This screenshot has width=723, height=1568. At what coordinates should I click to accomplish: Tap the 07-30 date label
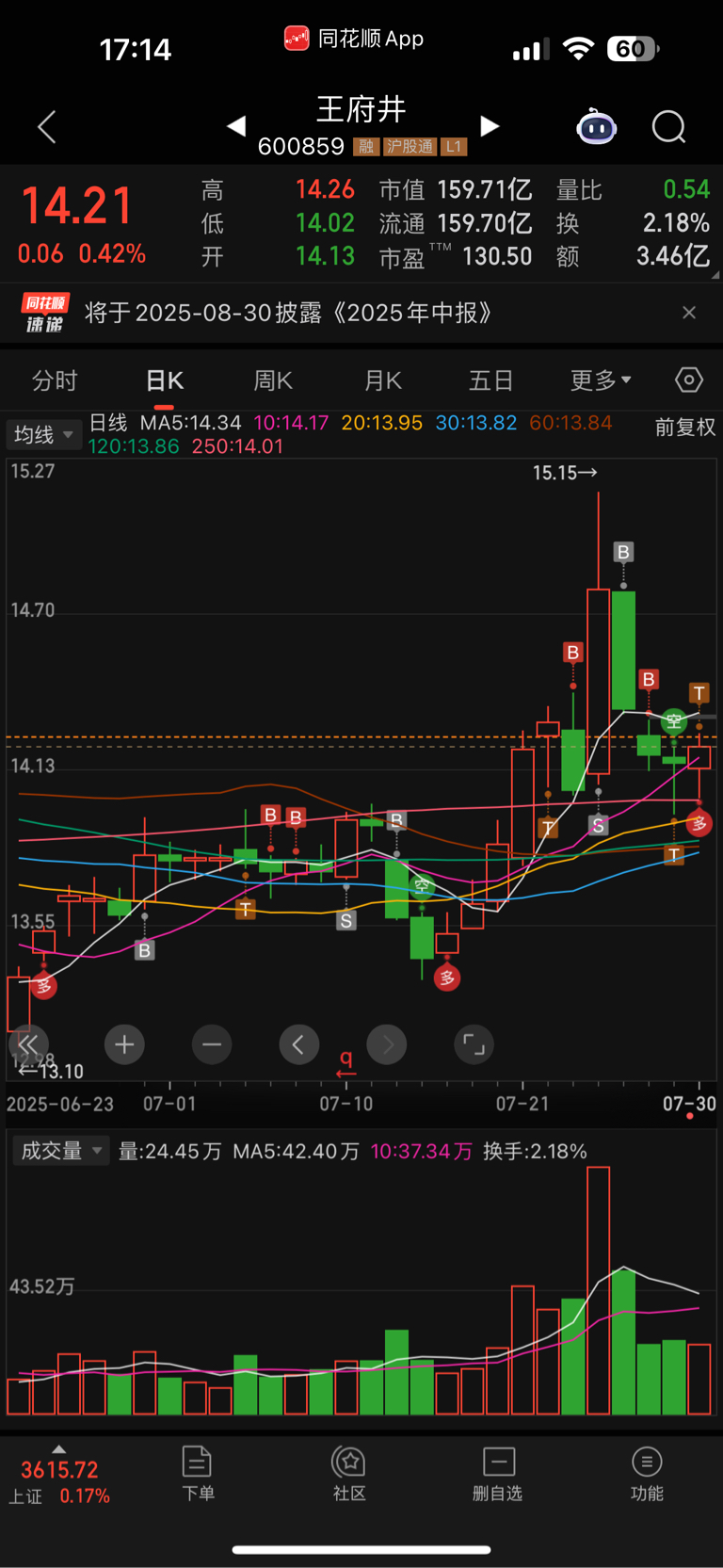[689, 1104]
